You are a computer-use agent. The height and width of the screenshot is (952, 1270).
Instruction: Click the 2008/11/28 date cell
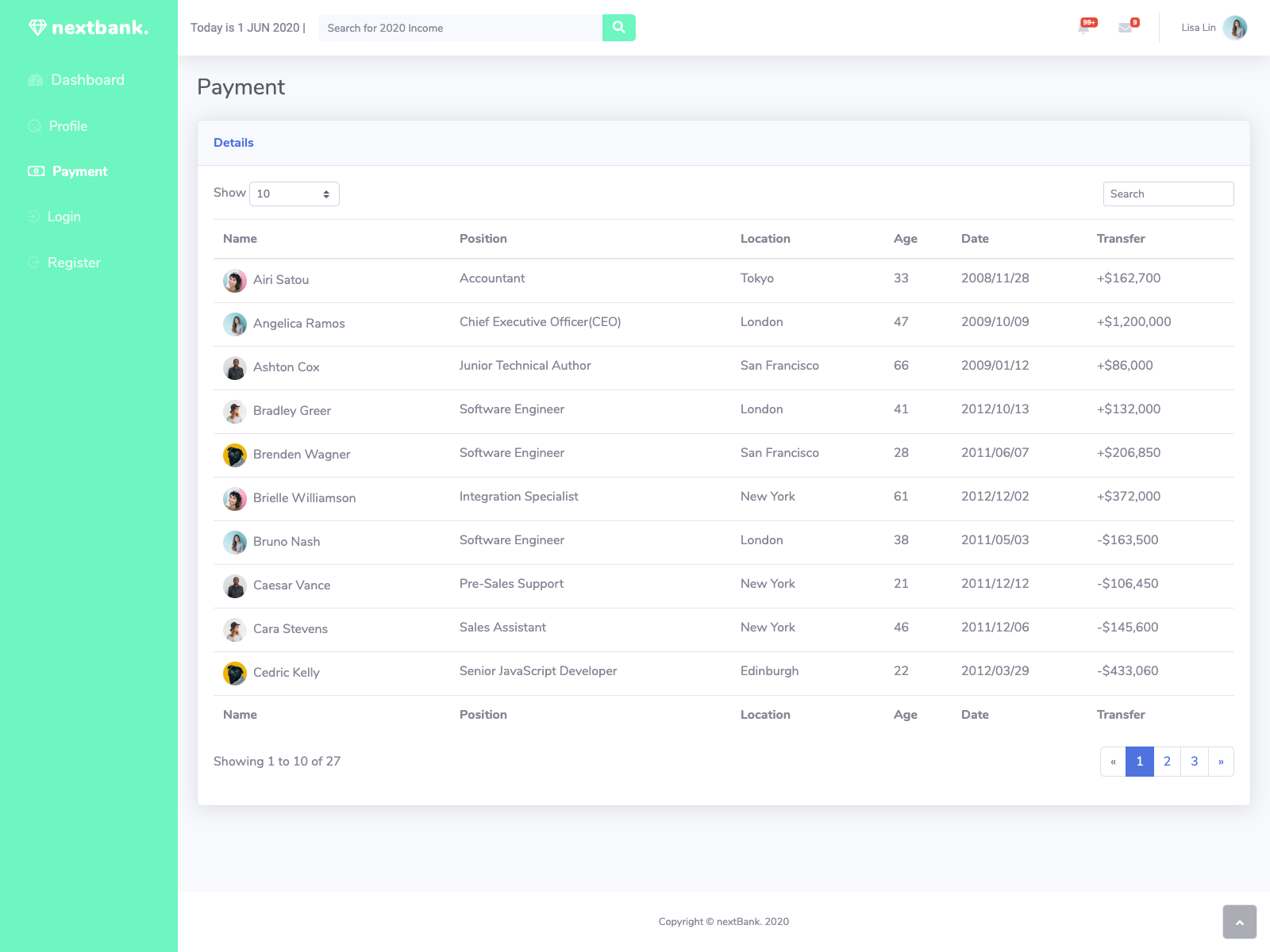[x=995, y=278]
